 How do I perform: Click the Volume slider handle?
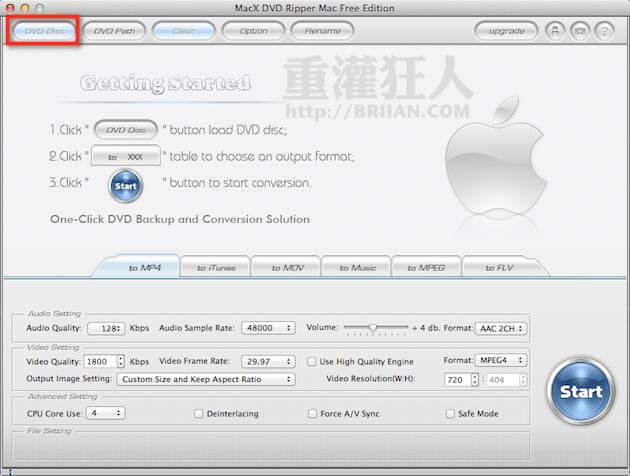373,328
